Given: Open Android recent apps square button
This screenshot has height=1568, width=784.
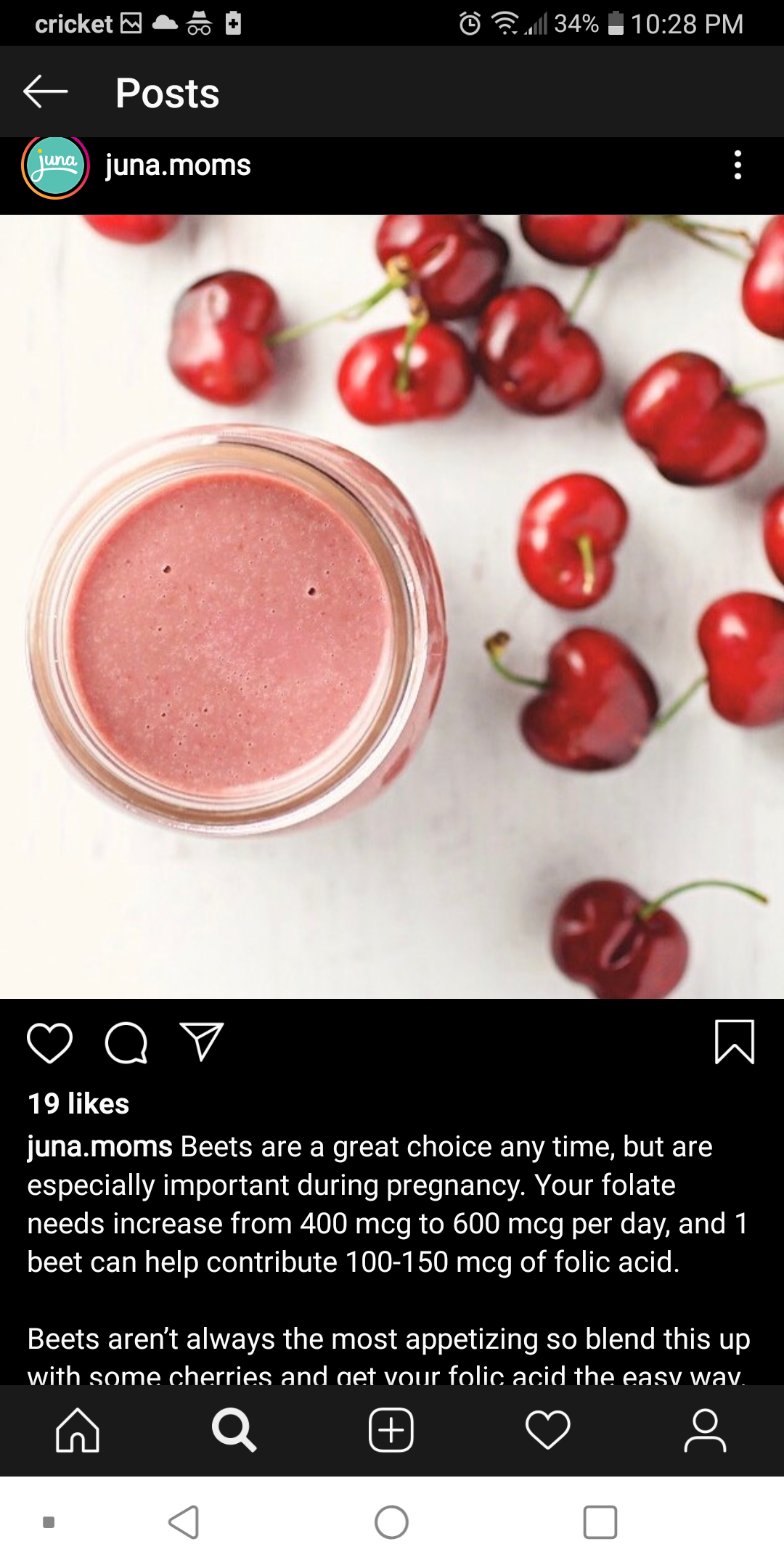Looking at the screenshot, I should [600, 1522].
